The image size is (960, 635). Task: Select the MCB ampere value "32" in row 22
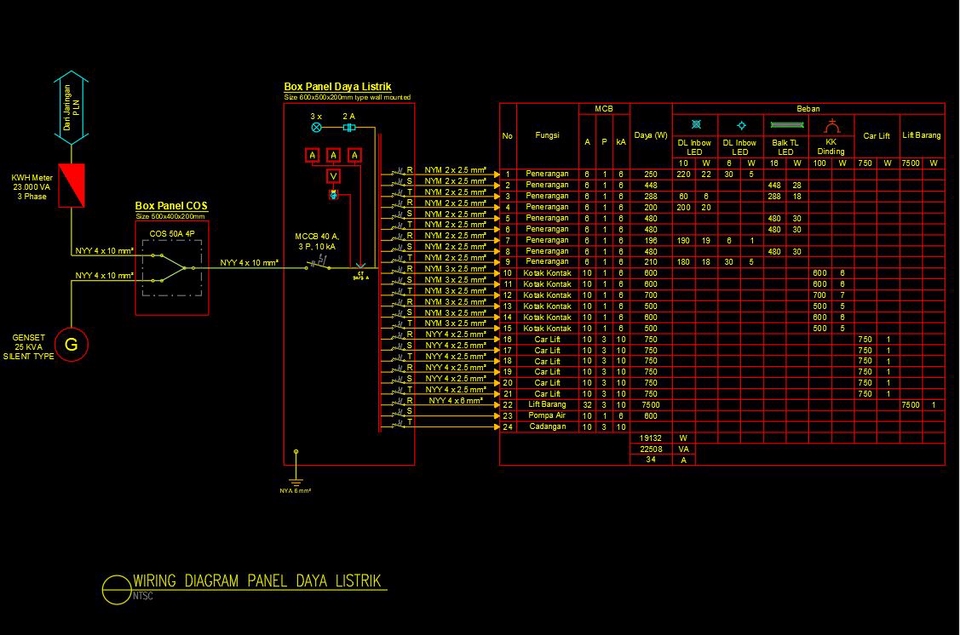coord(587,405)
